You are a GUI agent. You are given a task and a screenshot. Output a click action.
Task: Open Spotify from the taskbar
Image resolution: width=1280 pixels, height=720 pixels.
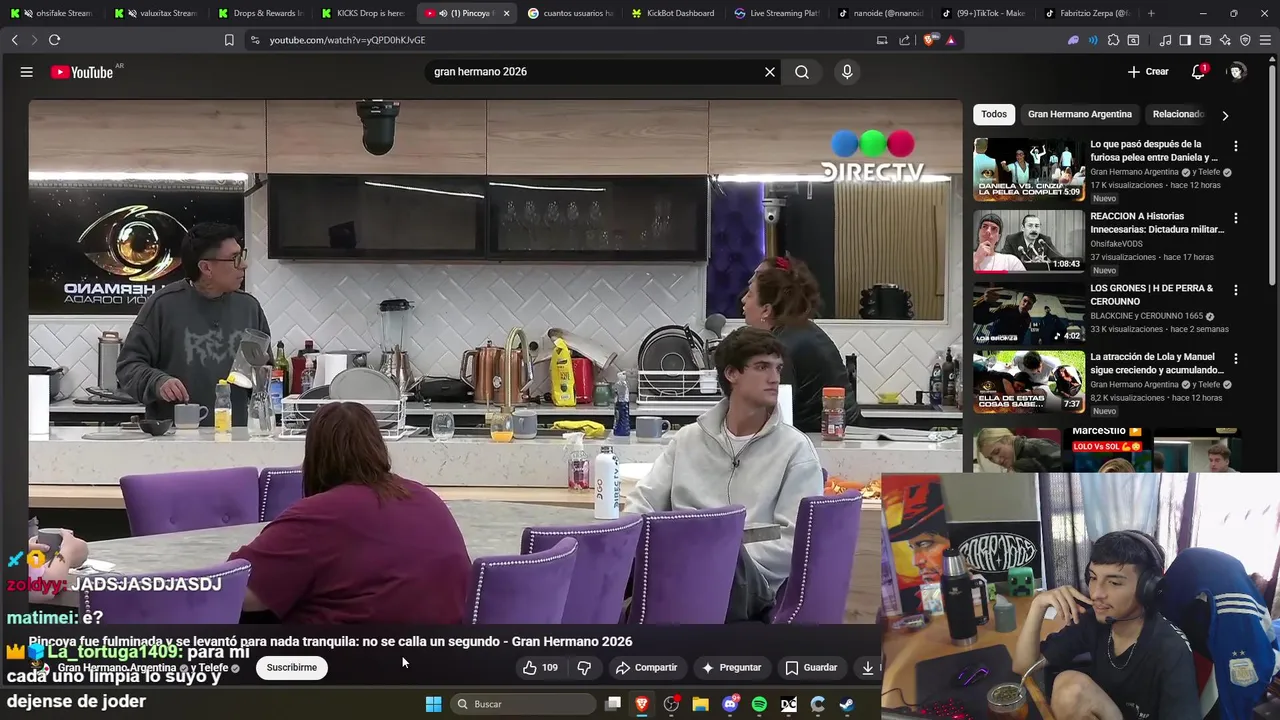pos(759,704)
